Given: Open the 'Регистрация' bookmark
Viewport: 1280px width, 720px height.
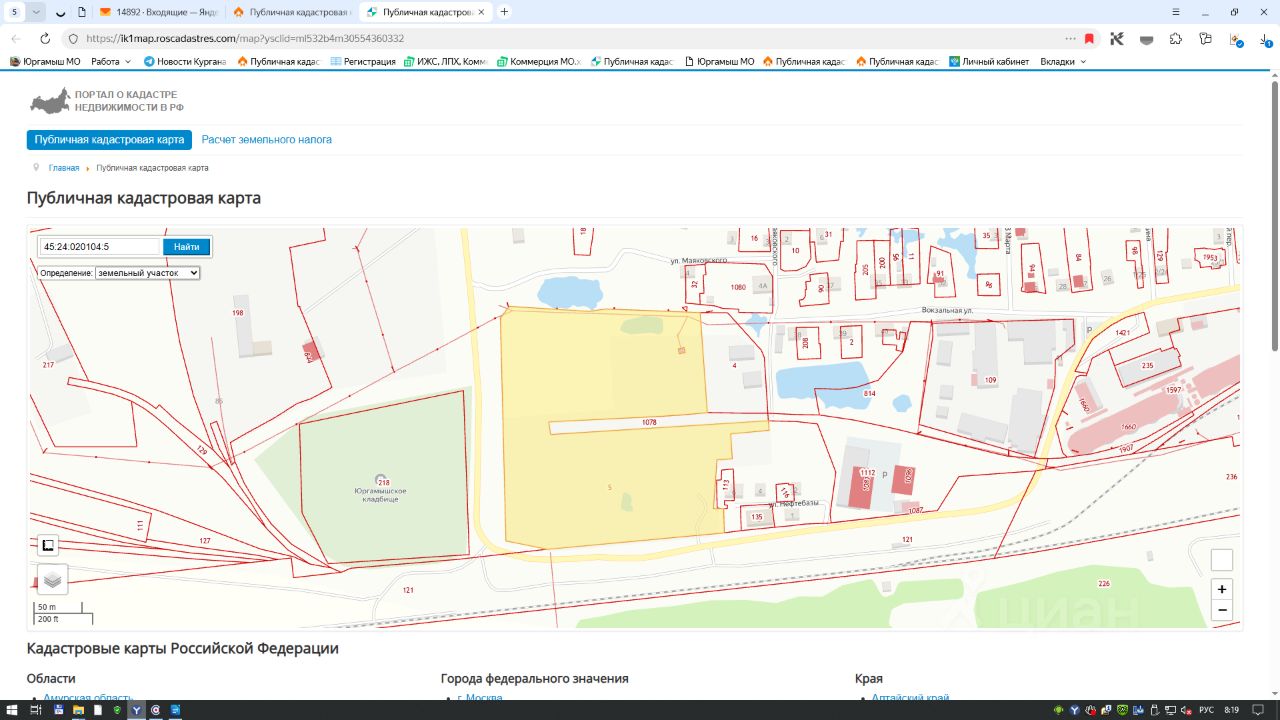Looking at the screenshot, I should [x=363, y=62].
